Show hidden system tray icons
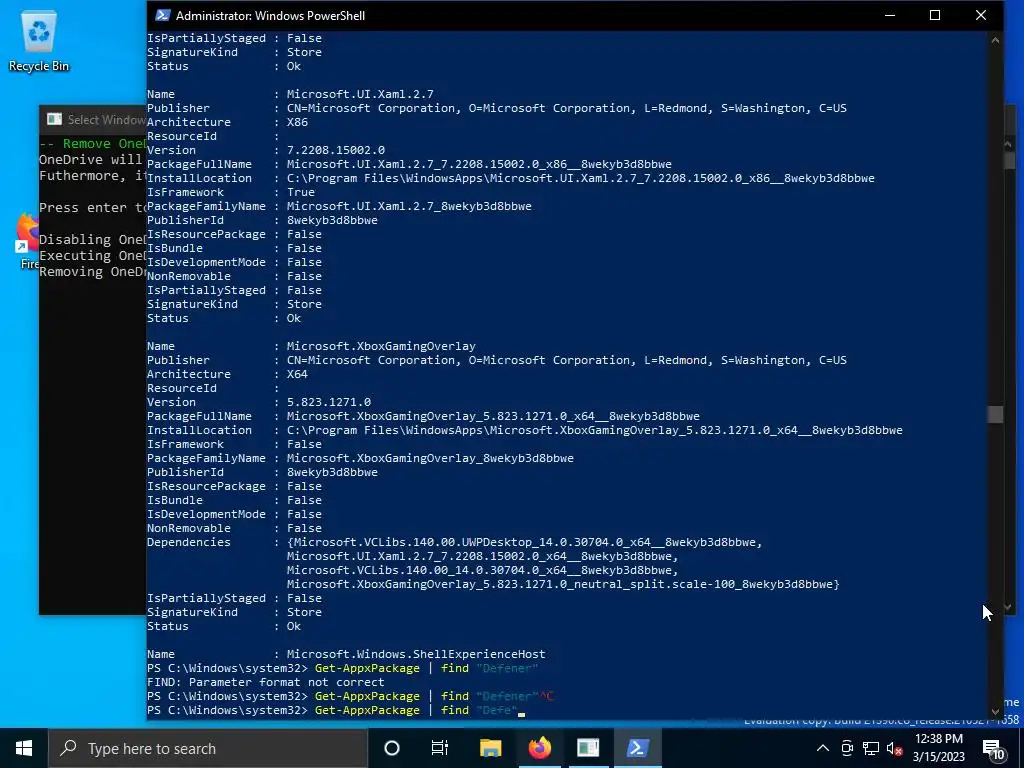Image resolution: width=1024 pixels, height=768 pixels. (x=823, y=748)
